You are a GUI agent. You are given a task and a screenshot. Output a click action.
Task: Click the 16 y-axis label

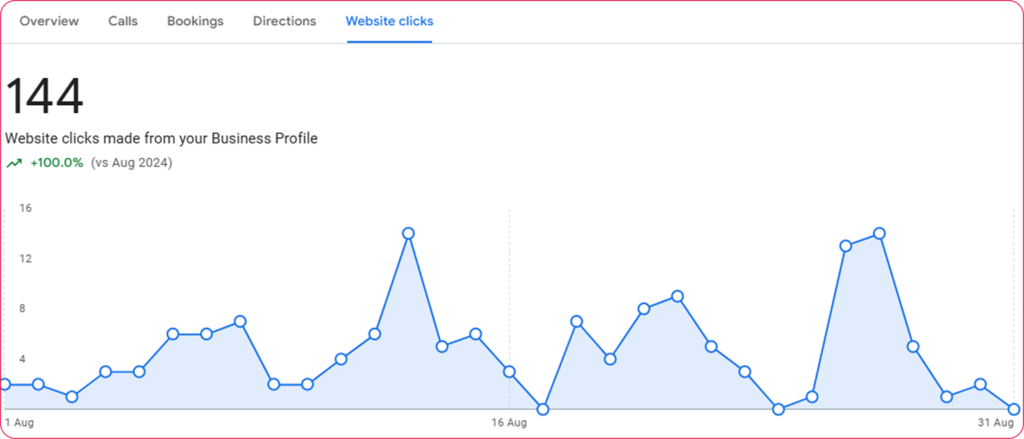tap(26, 208)
